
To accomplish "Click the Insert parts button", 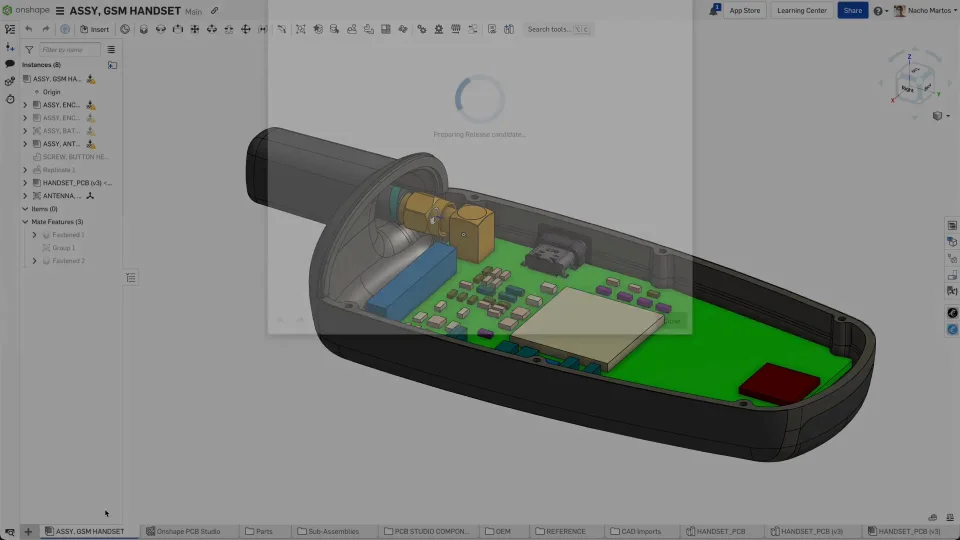I will [x=95, y=29].
